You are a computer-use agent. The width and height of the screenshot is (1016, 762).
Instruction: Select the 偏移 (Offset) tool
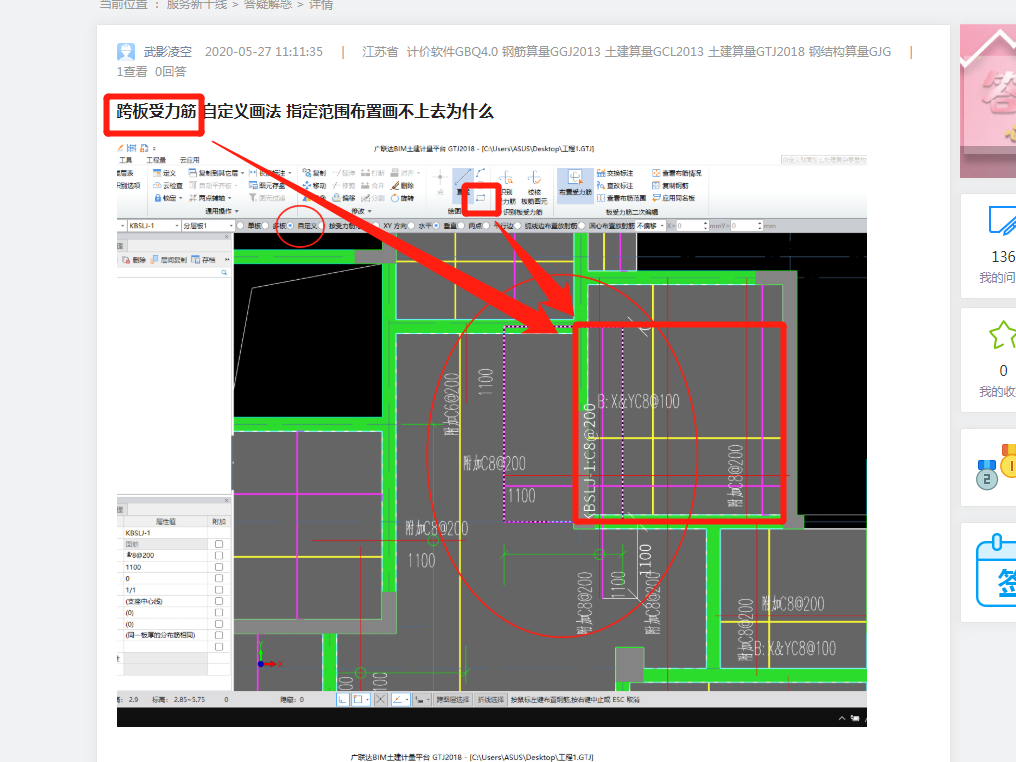pyautogui.click(x=343, y=198)
